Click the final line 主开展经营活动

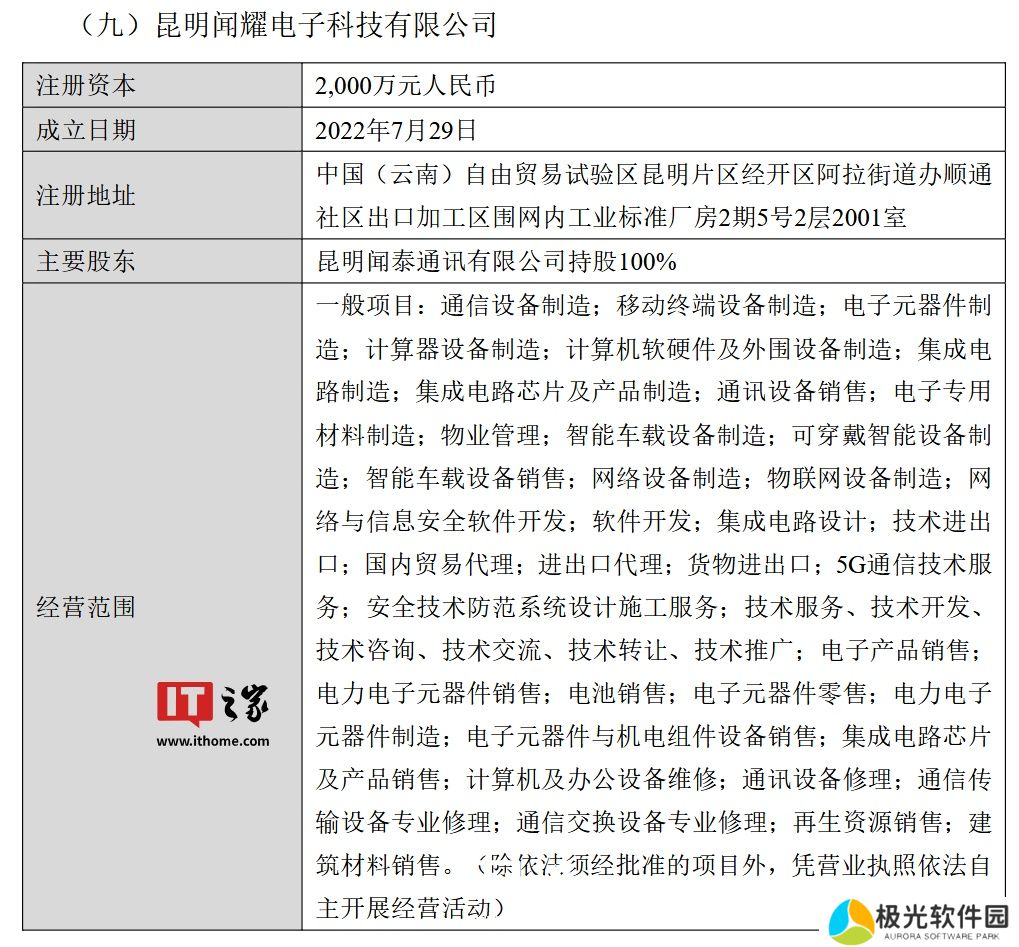point(410,908)
